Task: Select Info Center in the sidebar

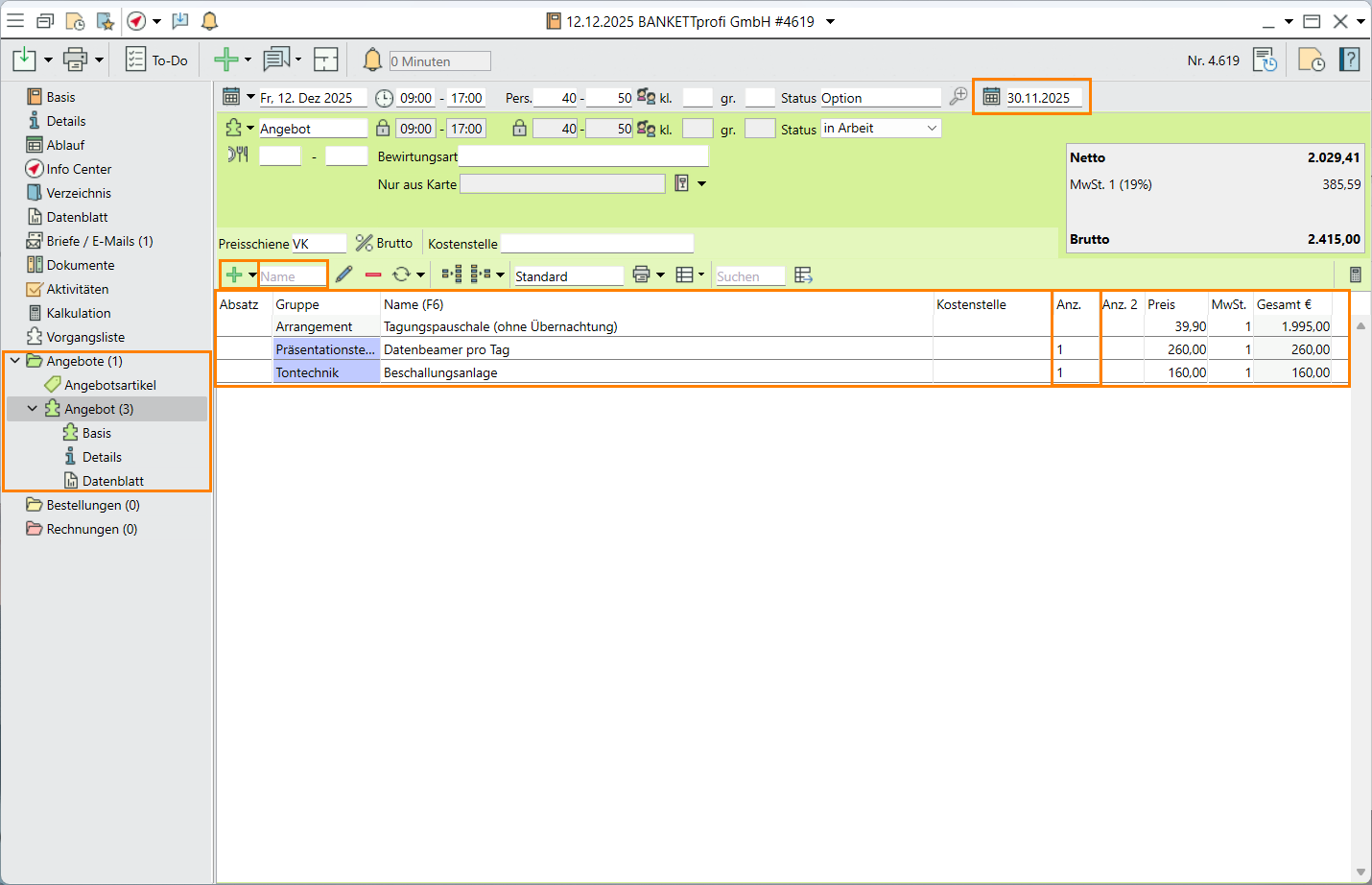Action: (79, 169)
